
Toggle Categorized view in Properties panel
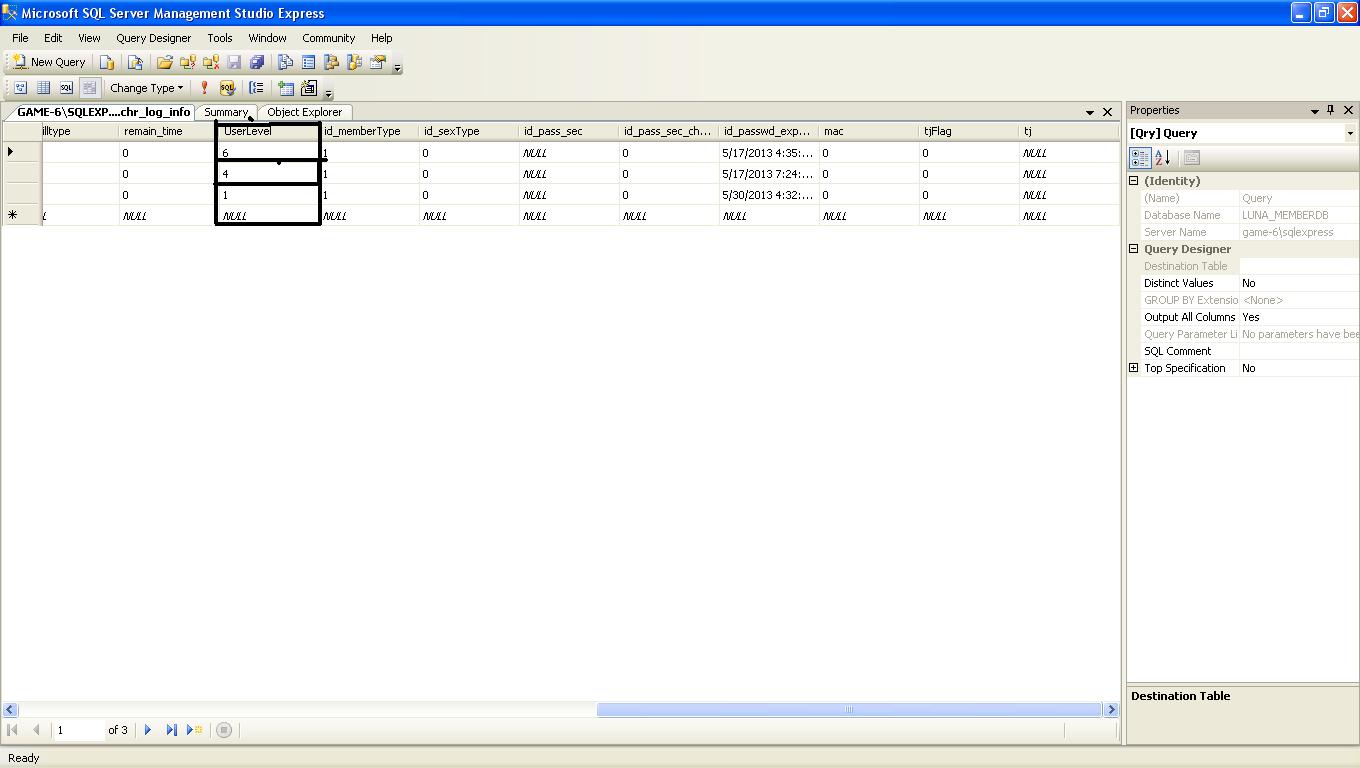(1140, 158)
